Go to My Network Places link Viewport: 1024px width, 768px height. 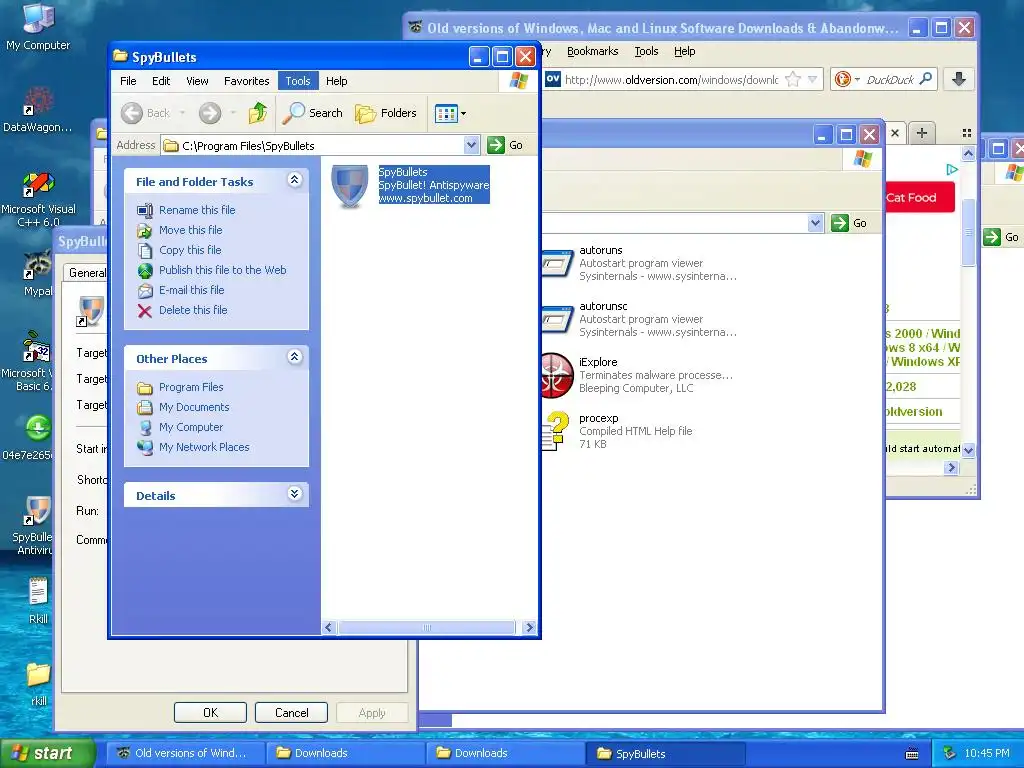click(x=204, y=447)
